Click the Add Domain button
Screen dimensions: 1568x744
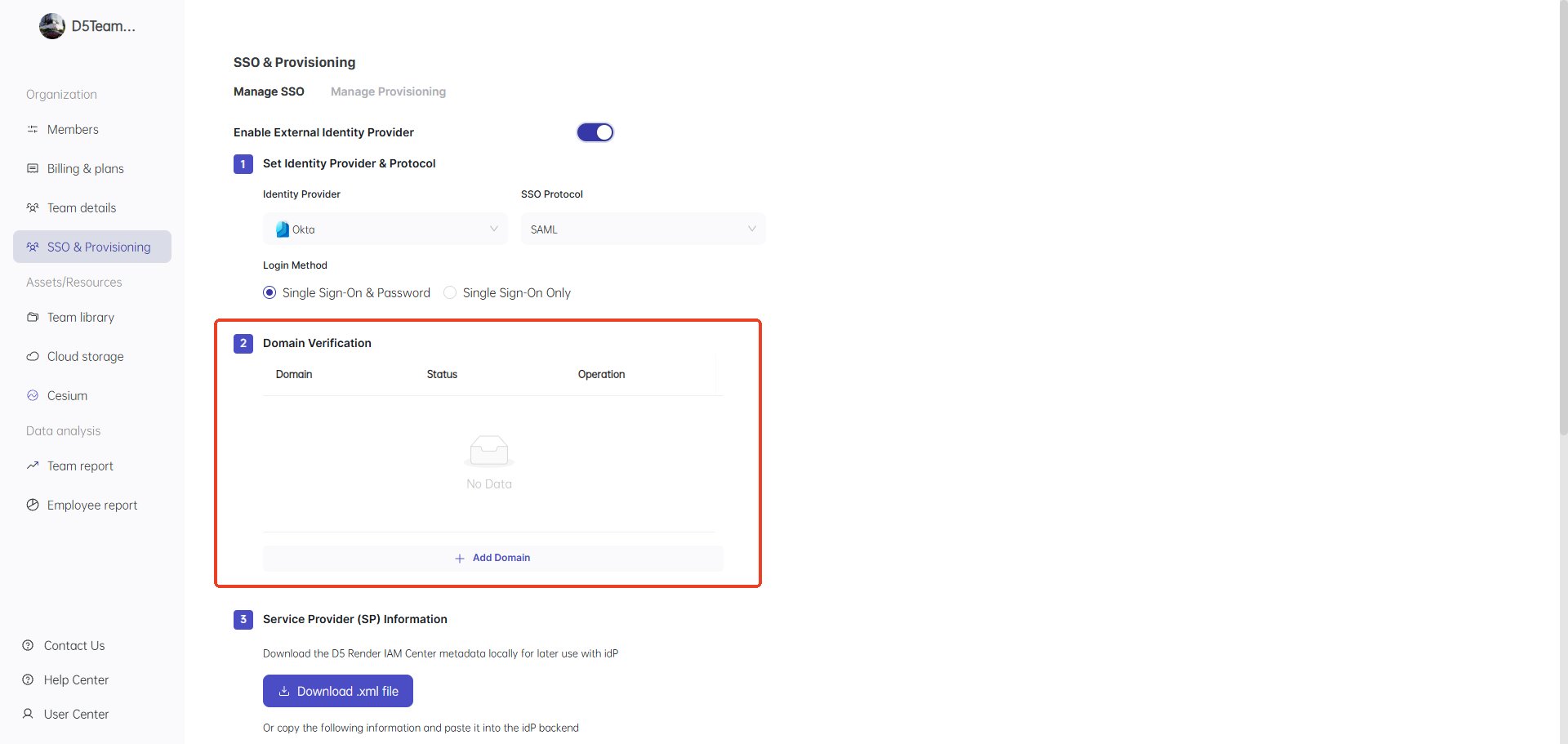(492, 558)
